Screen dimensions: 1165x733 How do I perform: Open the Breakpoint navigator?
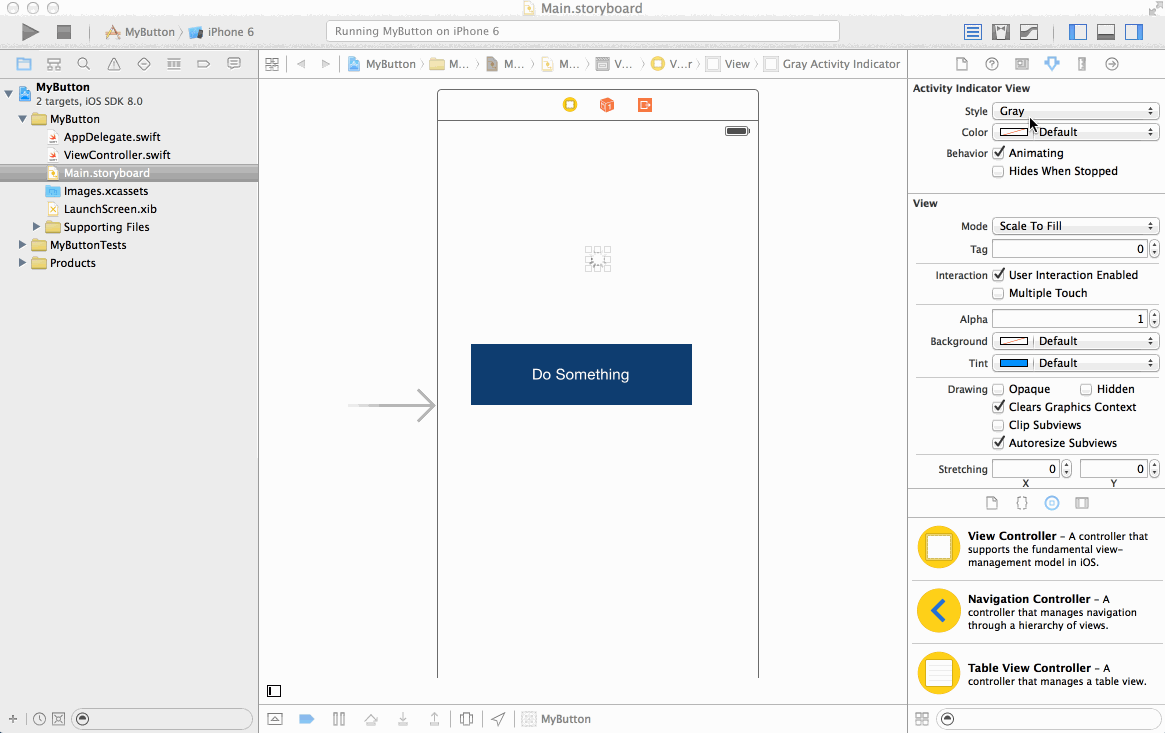(x=204, y=64)
